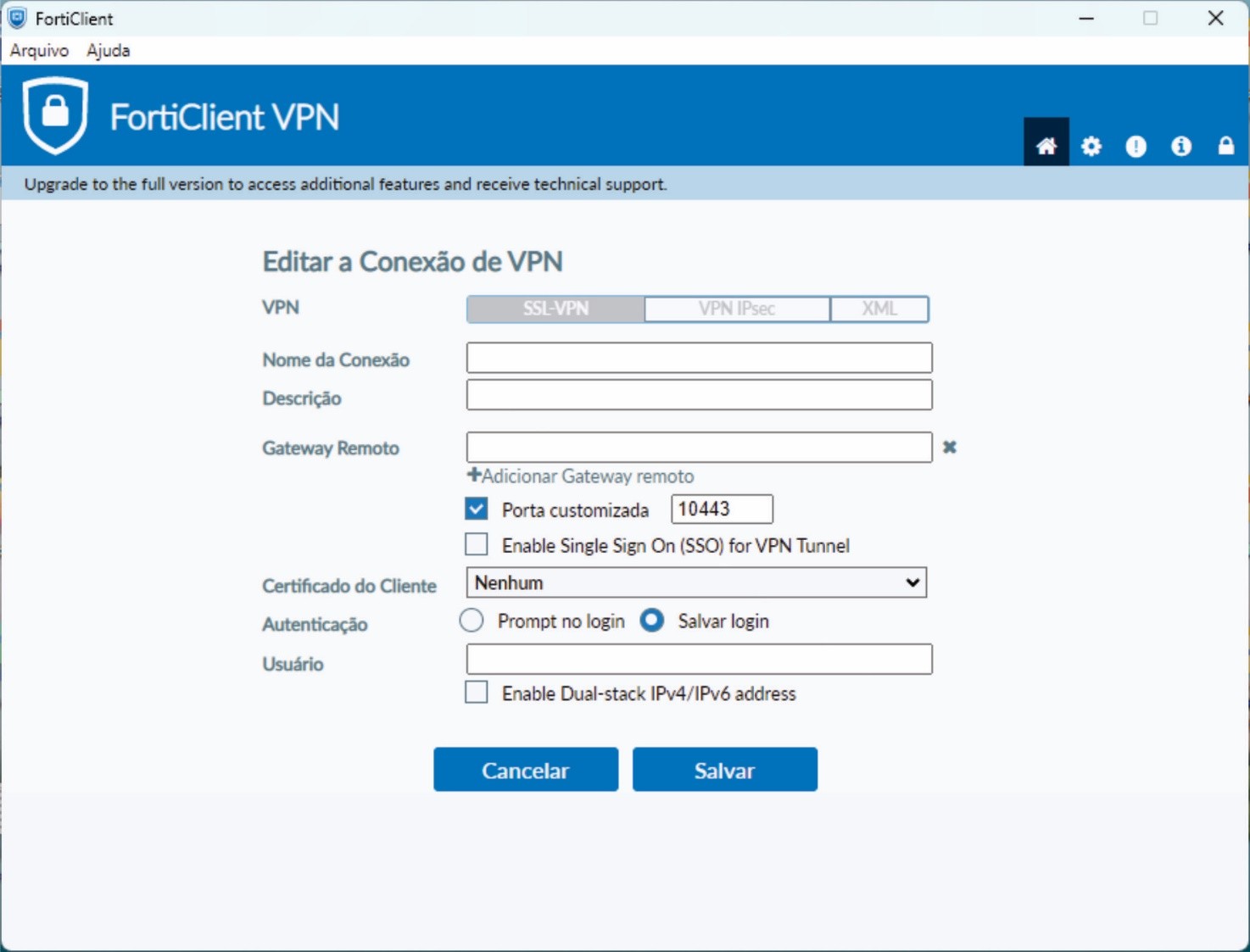The width and height of the screenshot is (1250, 952).
Task: Select the Prompt no login option
Action: (472, 621)
